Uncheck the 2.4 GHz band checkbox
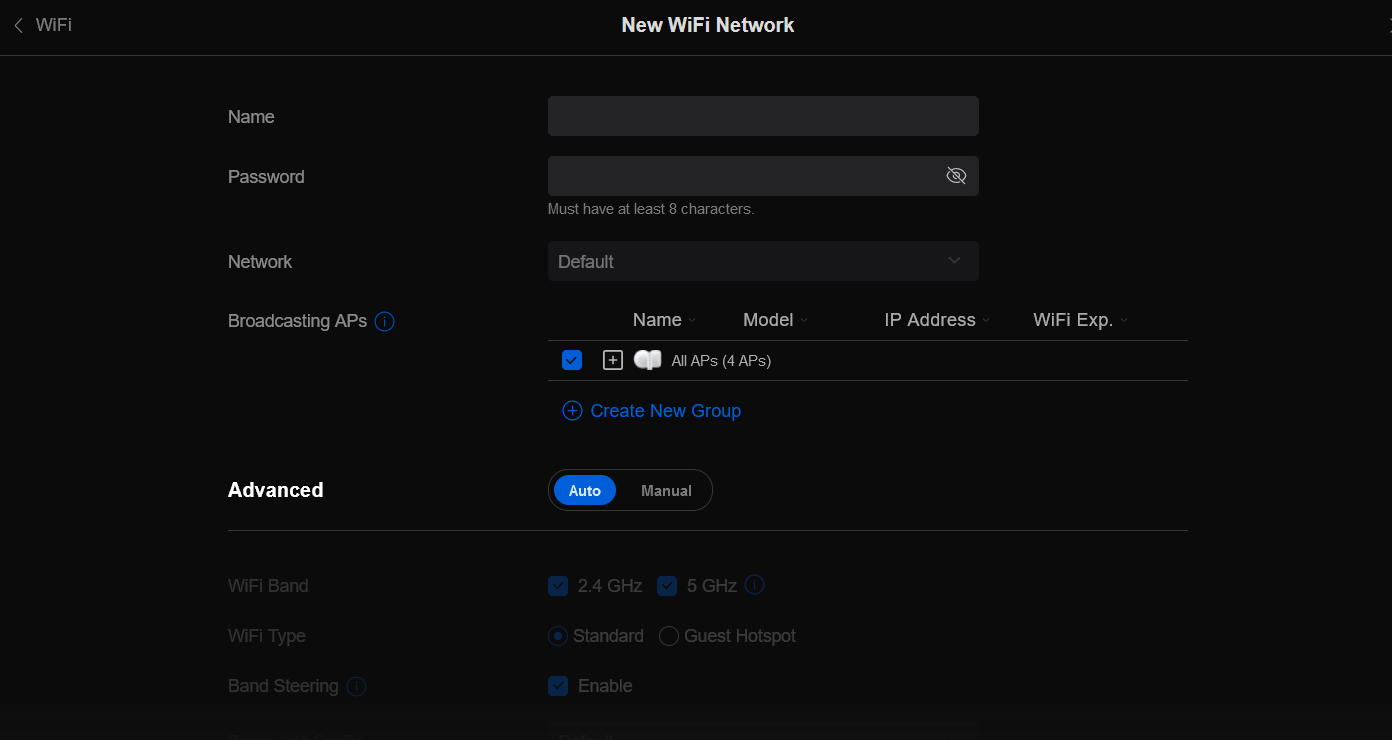Viewport: 1392px width, 740px height. click(x=558, y=585)
